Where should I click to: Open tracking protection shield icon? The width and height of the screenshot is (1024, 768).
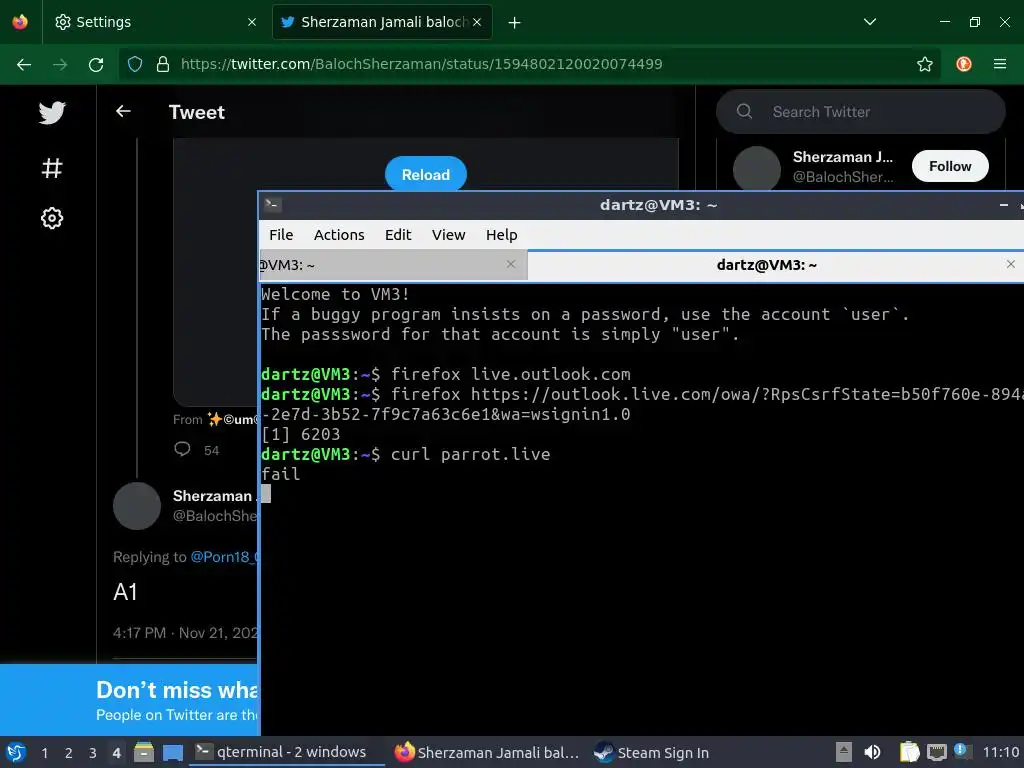pos(135,64)
